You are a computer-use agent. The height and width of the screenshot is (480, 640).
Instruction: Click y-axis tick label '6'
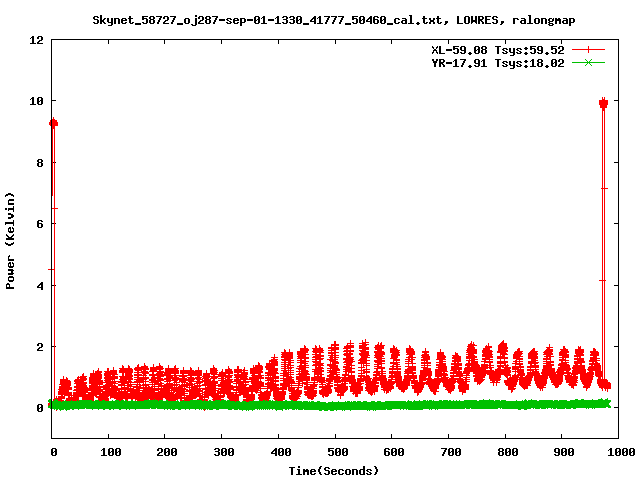click(40, 224)
